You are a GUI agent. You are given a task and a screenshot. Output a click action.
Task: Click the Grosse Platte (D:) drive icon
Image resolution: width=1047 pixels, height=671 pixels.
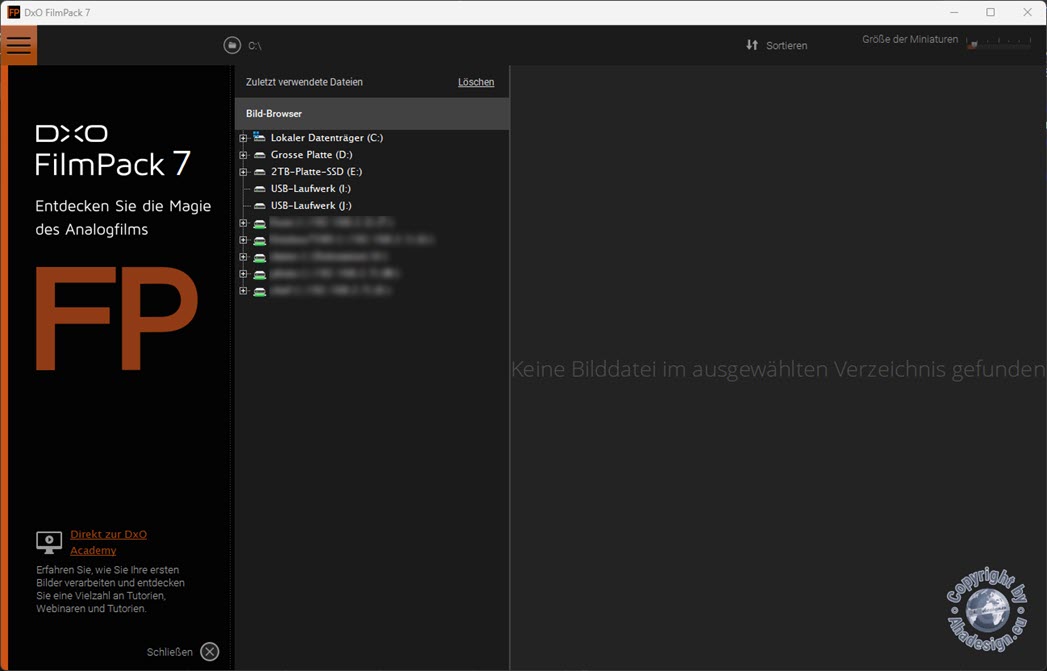[x=260, y=155]
